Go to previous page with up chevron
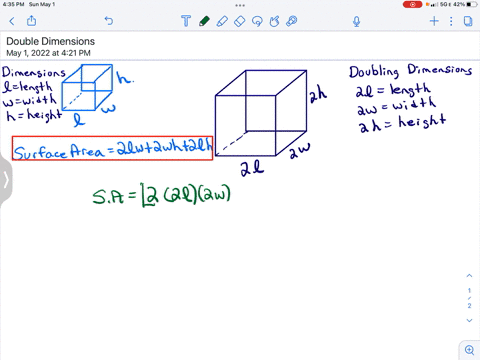 tap(469, 276)
